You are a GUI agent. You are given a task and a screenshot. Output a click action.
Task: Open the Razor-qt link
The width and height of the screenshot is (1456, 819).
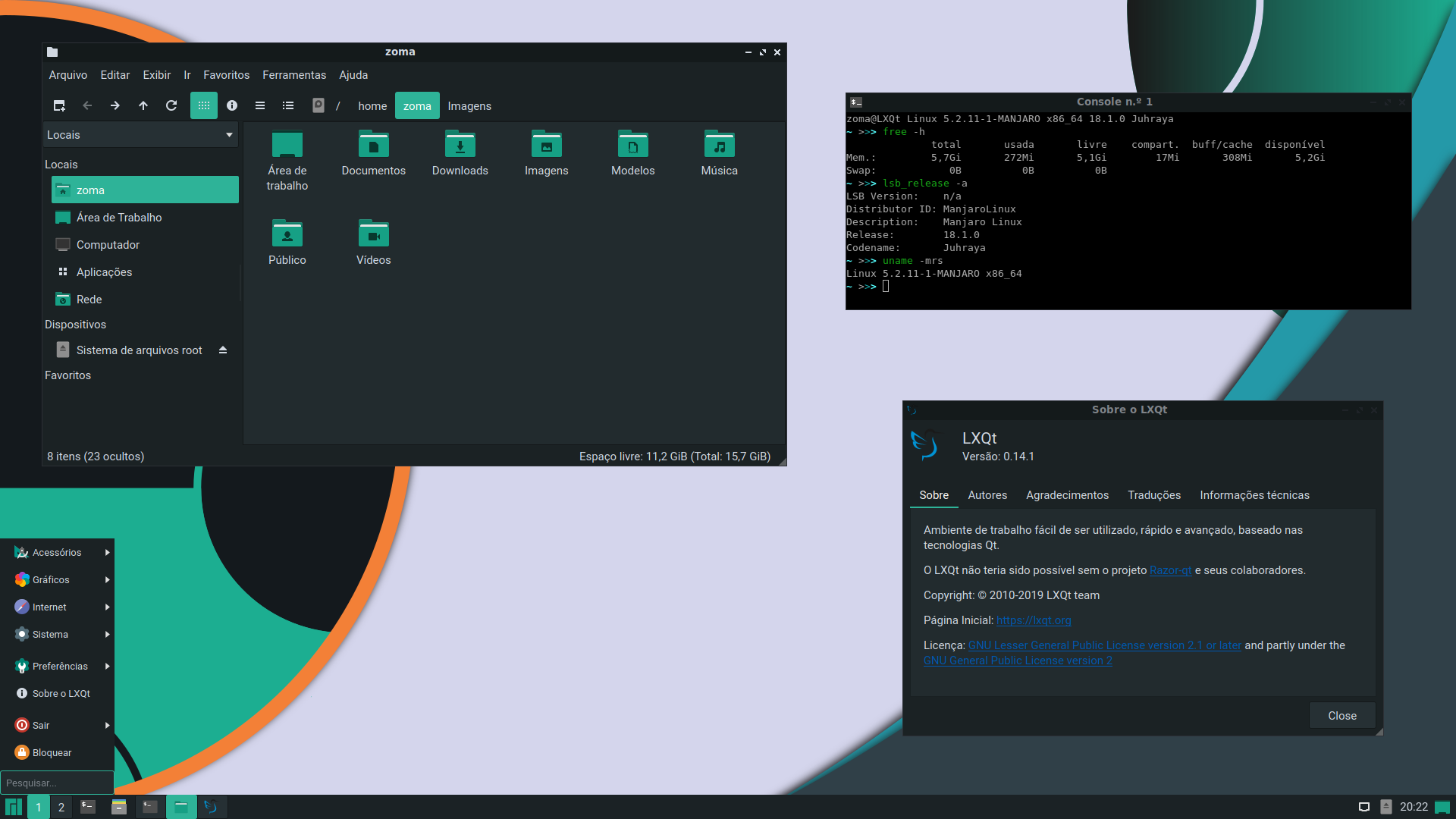click(1170, 570)
